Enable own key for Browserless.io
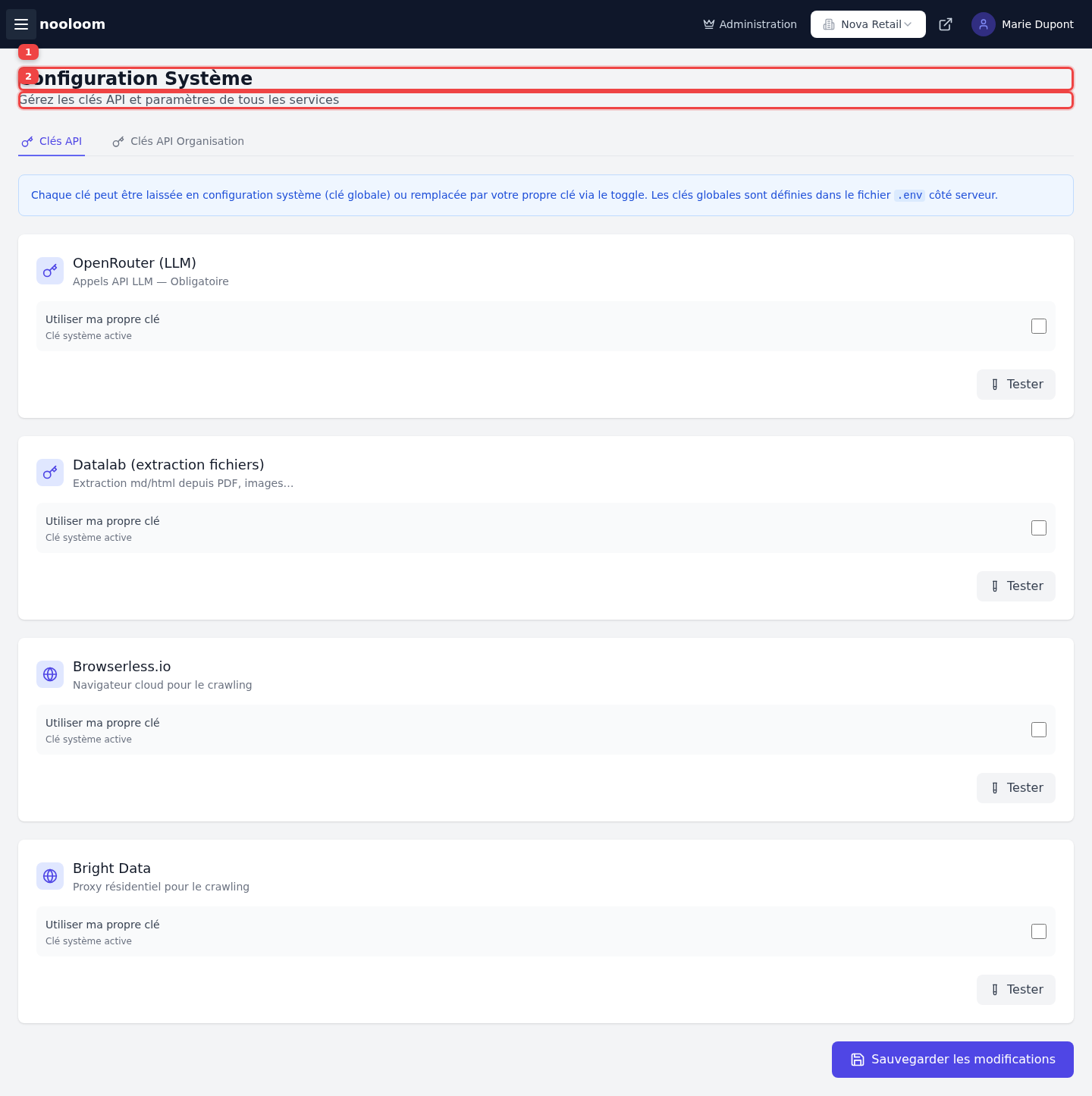 (x=1039, y=730)
